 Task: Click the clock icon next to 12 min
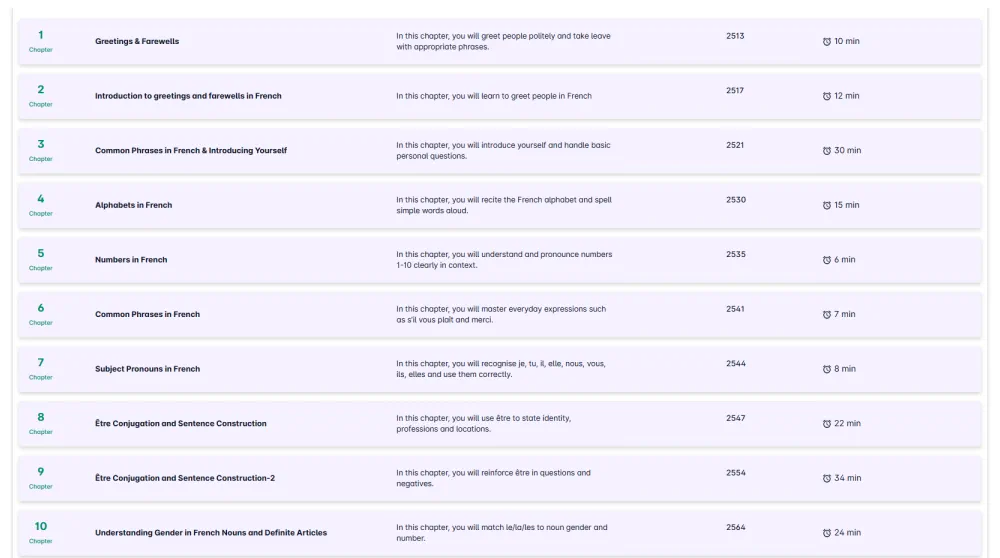827,96
